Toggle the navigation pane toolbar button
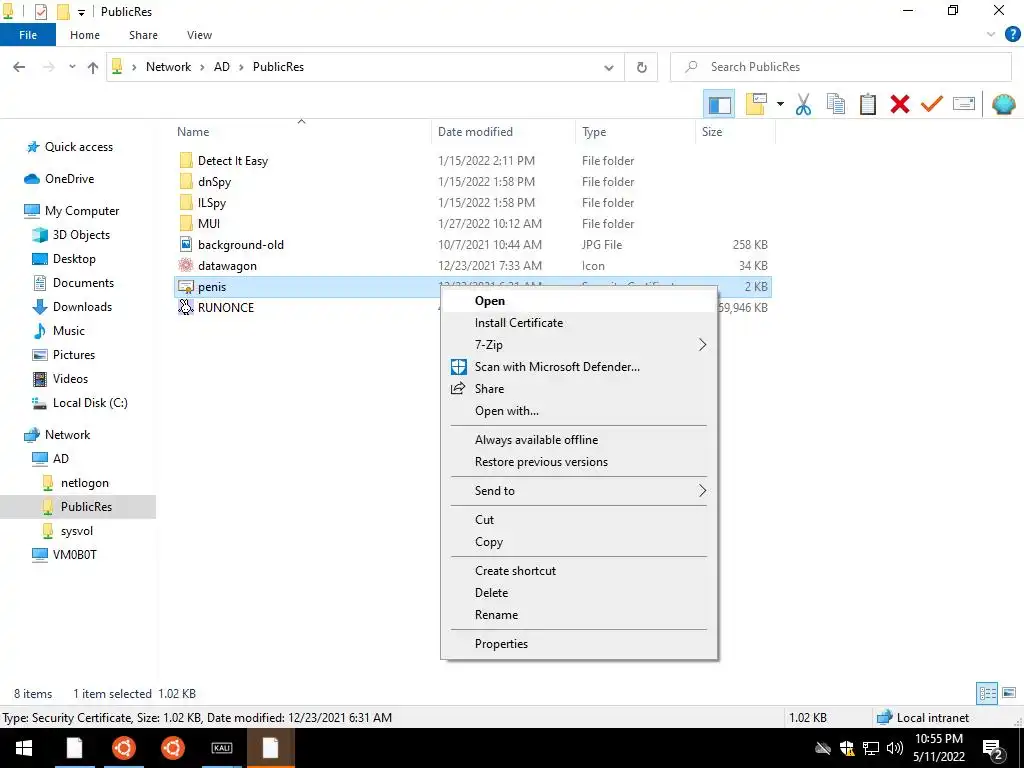The height and width of the screenshot is (768, 1024). click(719, 104)
